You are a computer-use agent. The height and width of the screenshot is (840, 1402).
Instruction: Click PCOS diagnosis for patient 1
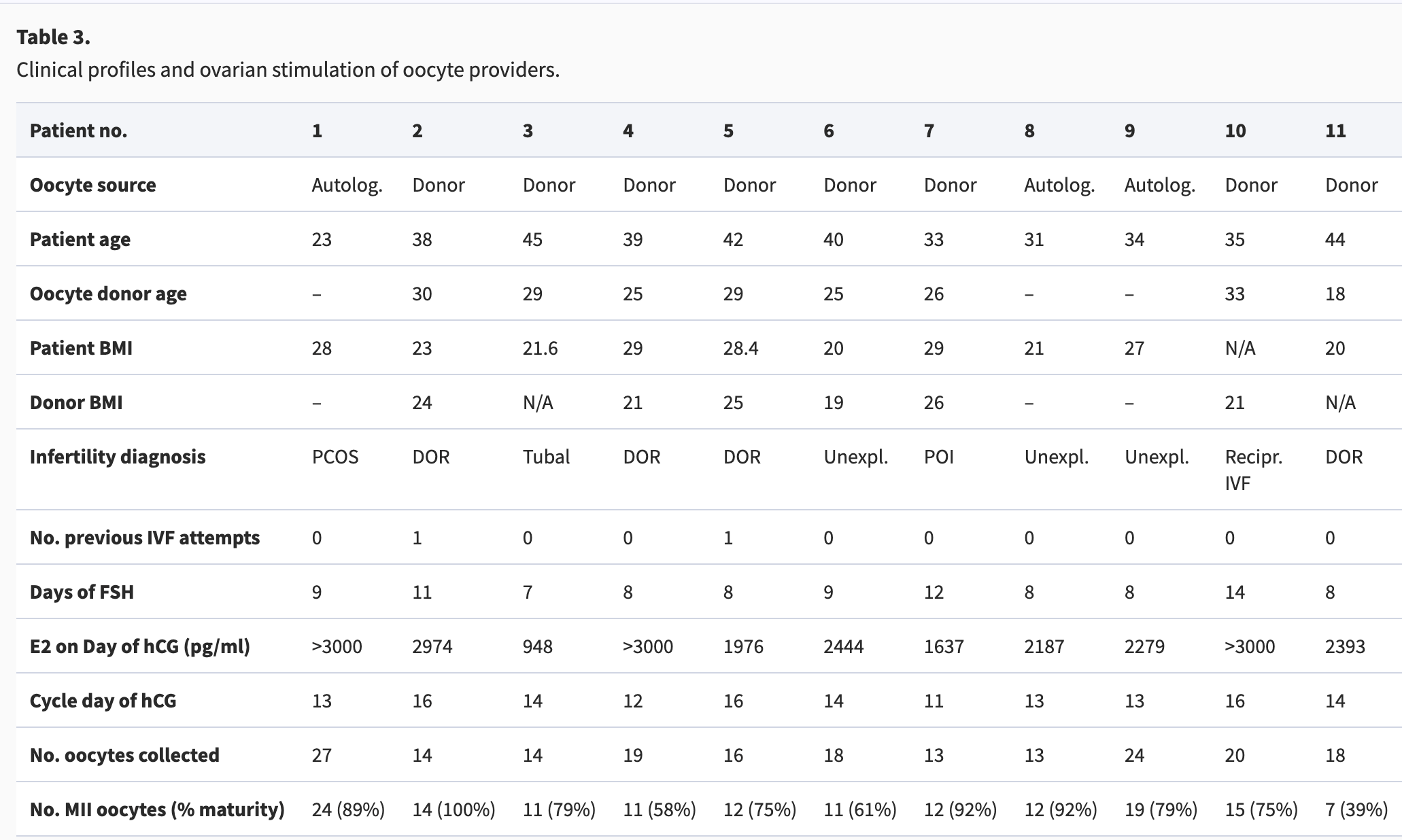click(335, 457)
